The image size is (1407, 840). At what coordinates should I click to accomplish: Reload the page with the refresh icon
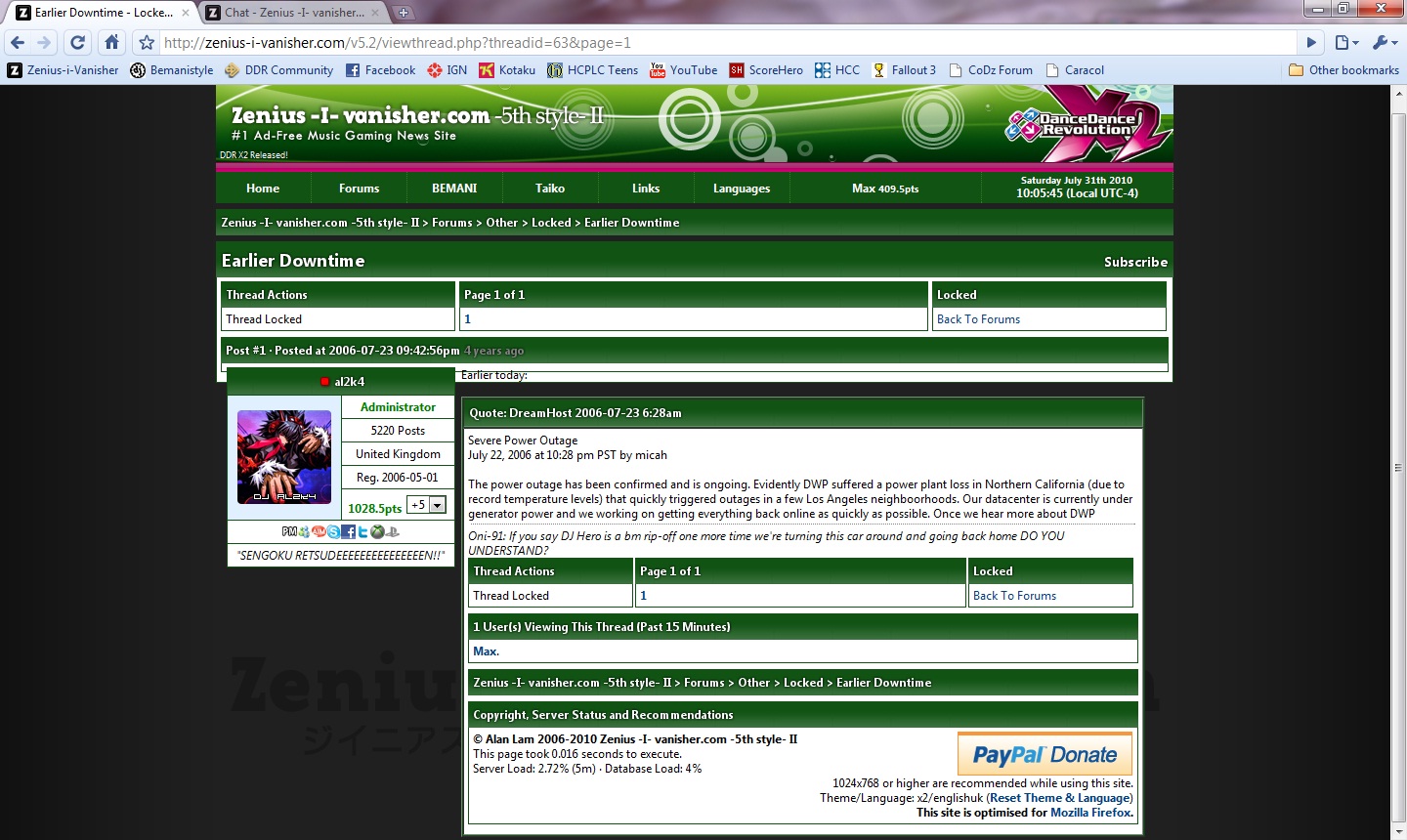tap(78, 42)
